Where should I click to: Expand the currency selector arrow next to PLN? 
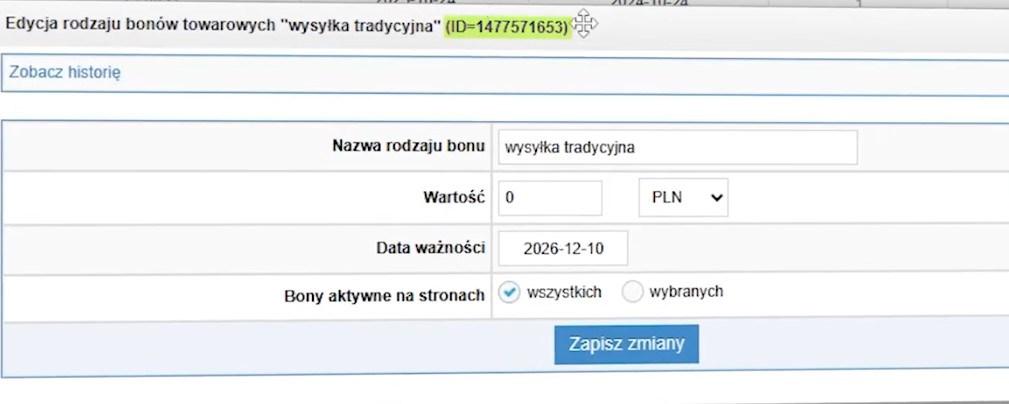(x=715, y=198)
